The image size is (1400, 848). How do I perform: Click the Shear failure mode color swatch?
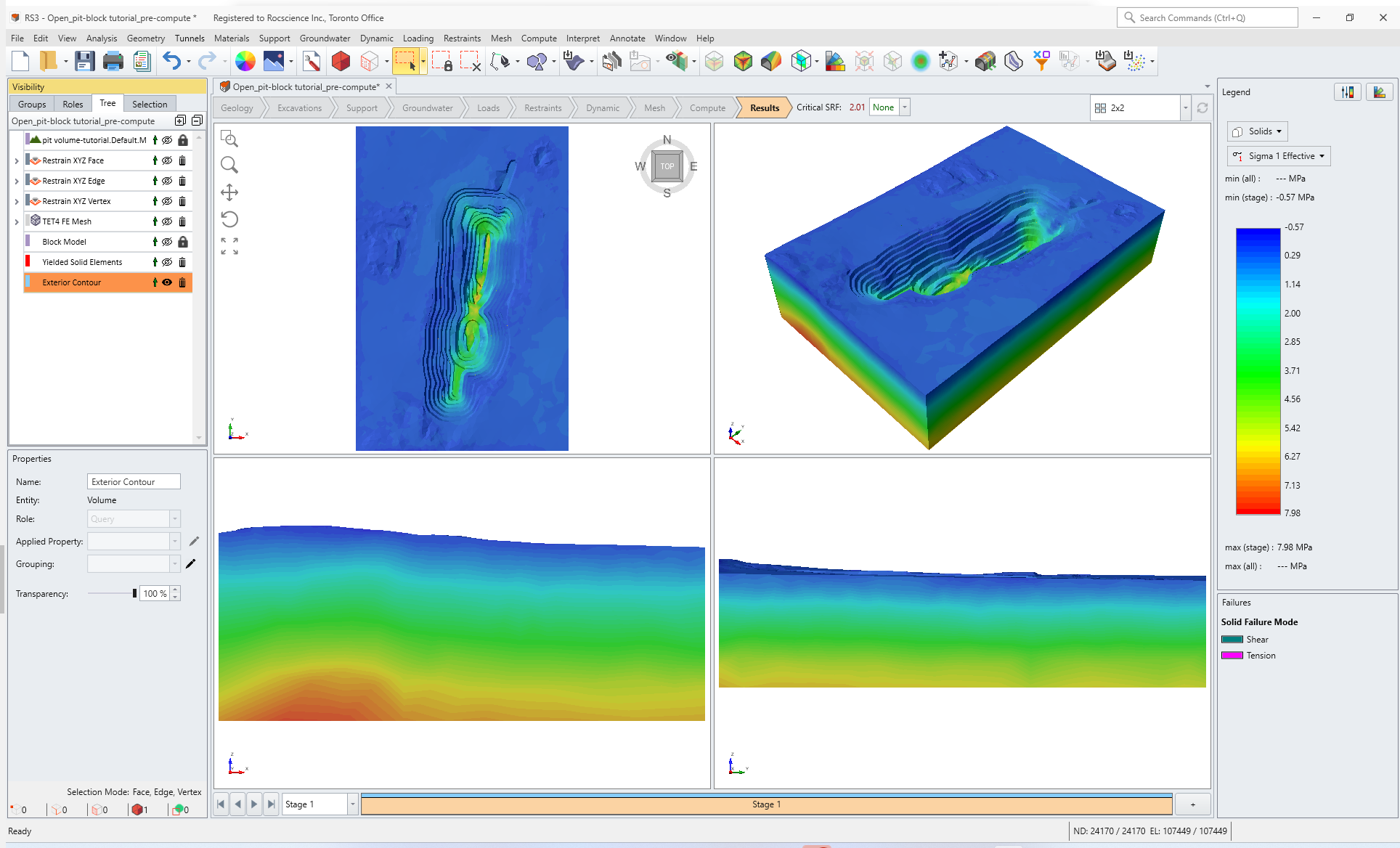pyautogui.click(x=1232, y=640)
